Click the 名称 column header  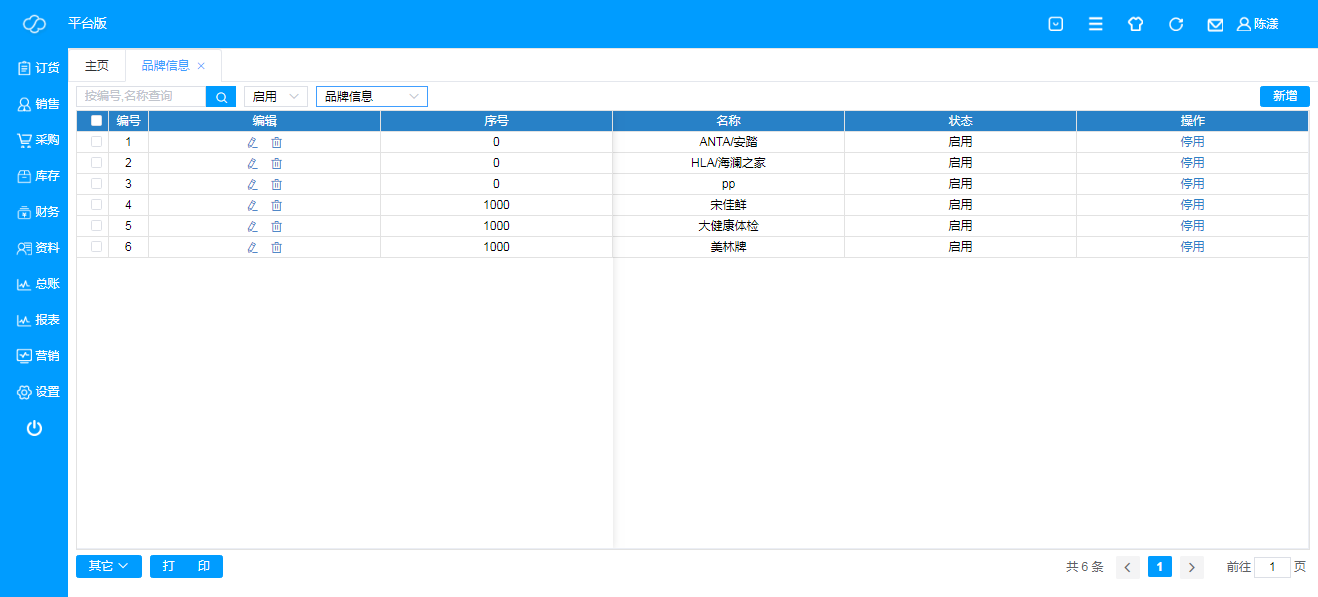click(728, 120)
